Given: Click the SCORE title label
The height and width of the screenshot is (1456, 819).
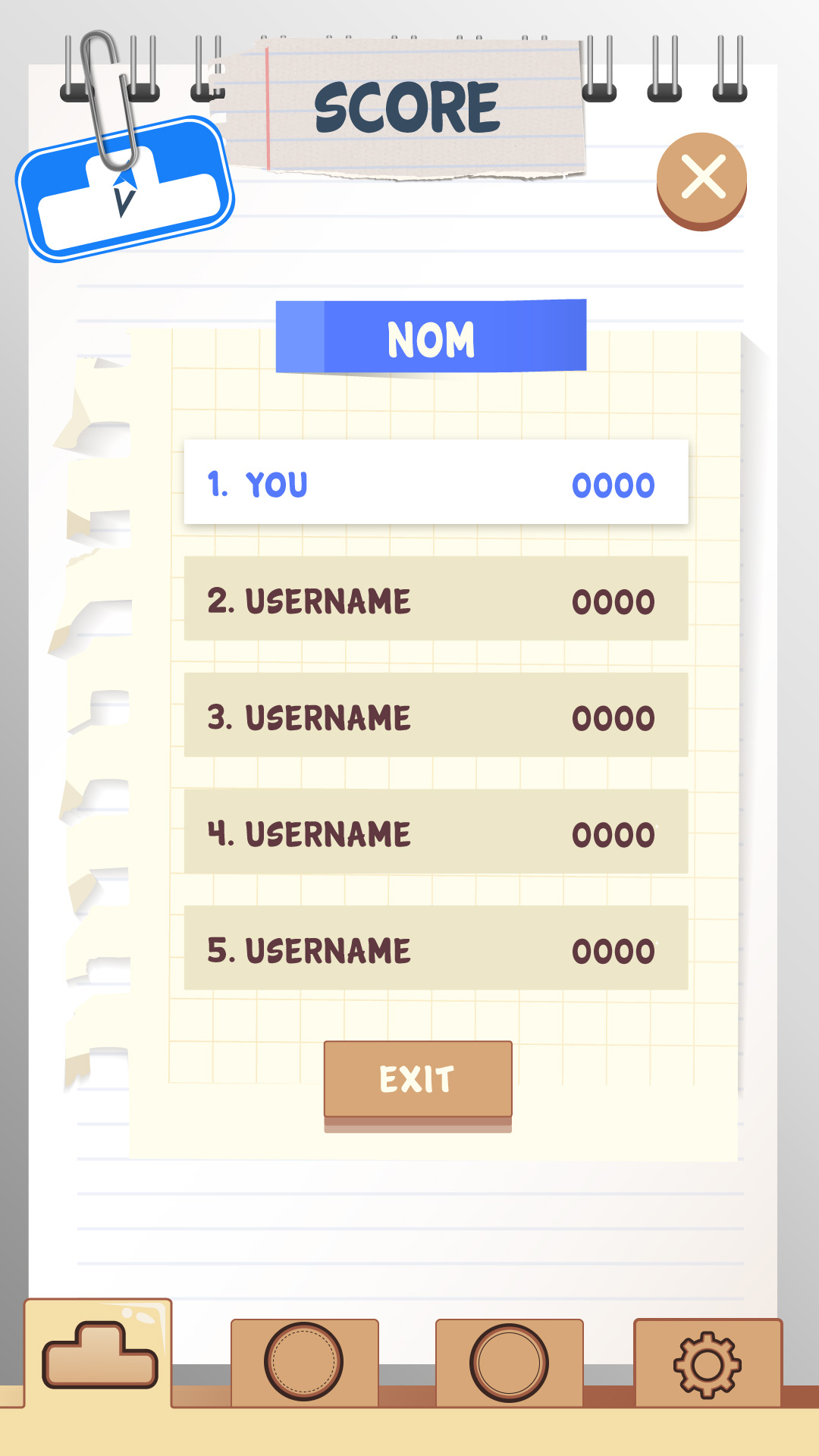Looking at the screenshot, I should [x=407, y=108].
